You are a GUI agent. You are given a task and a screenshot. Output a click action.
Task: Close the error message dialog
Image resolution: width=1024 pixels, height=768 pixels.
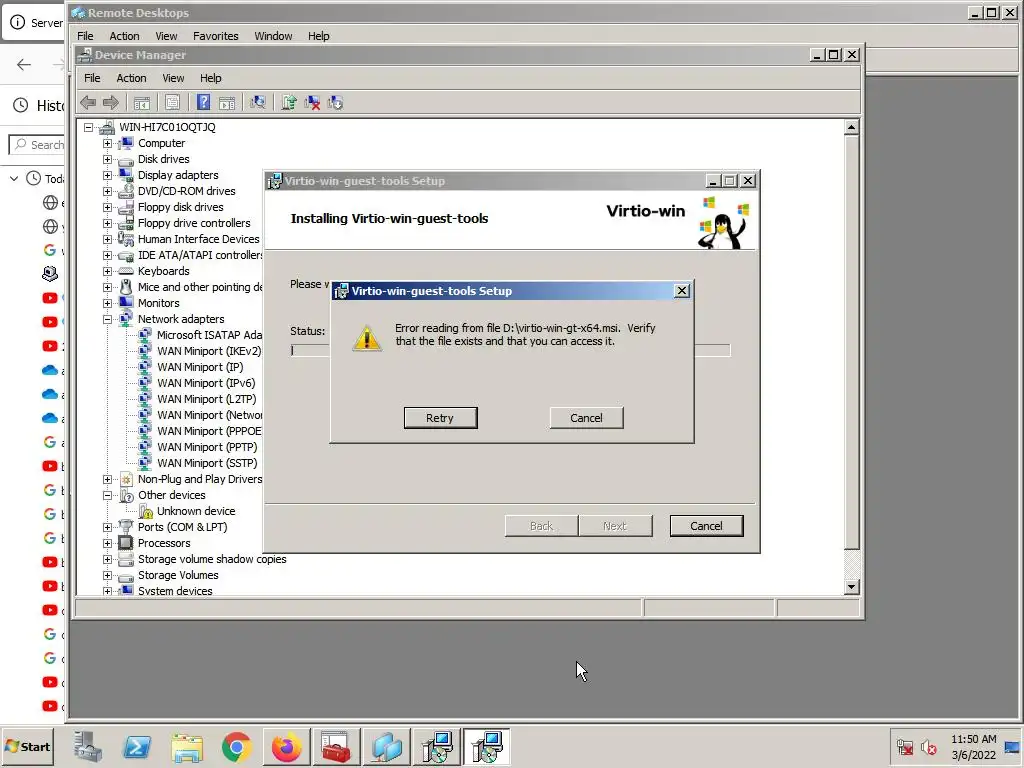coord(681,291)
